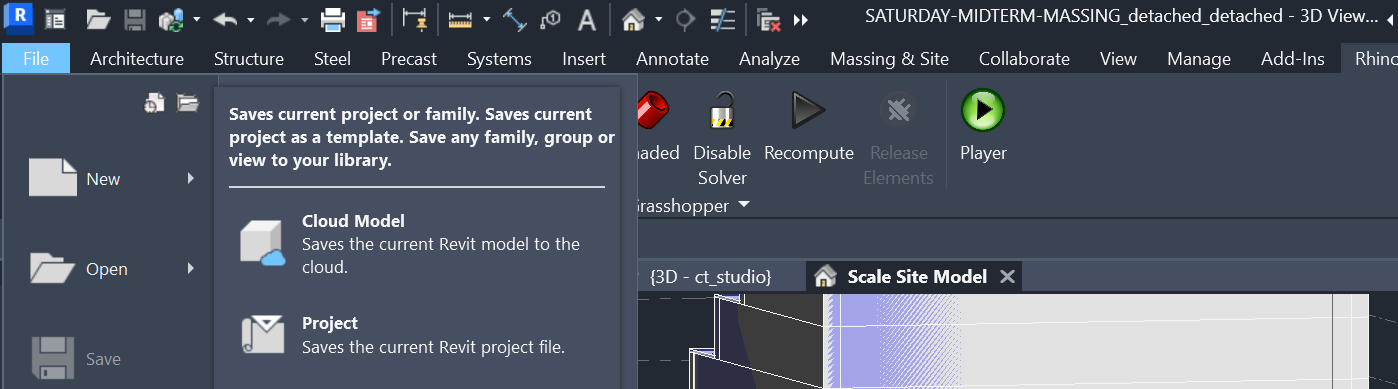This screenshot has height=389, width=1398.
Task: Click the Export PDF icon
Action: coord(368,19)
